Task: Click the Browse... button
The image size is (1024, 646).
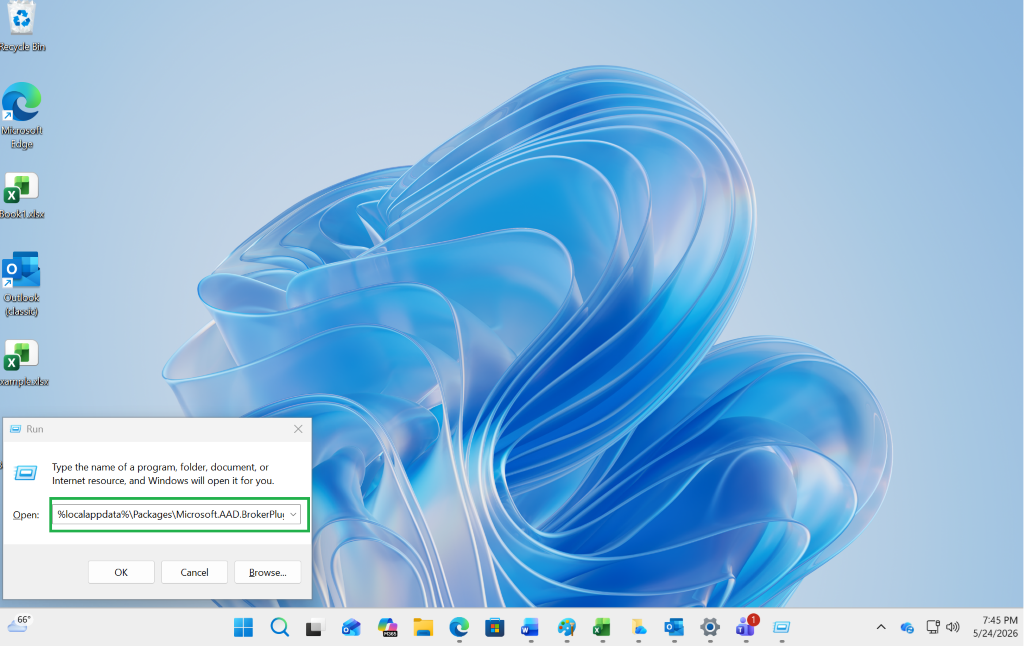Action: 268,572
